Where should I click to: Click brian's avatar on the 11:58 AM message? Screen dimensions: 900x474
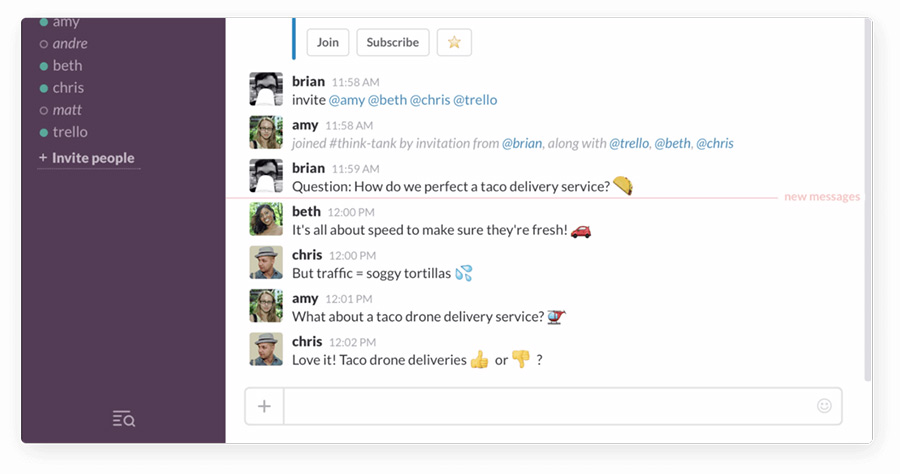(266, 89)
